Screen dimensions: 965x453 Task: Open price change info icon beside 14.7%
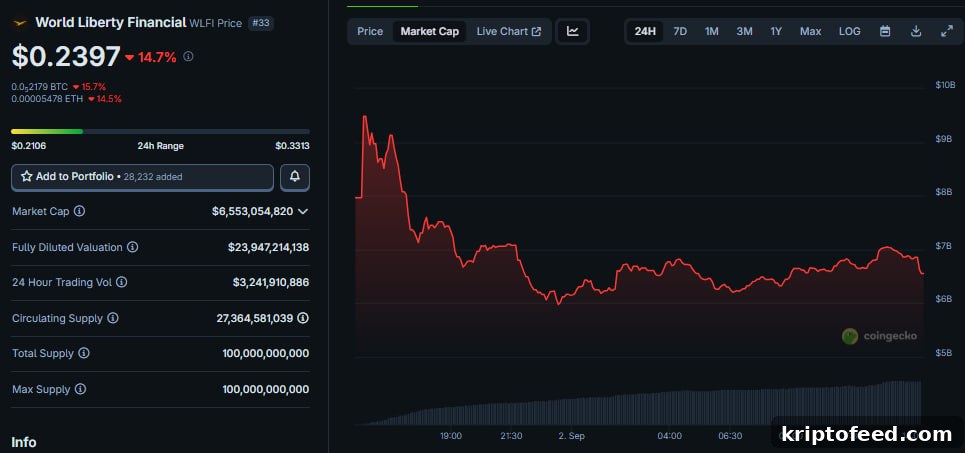tap(188, 57)
